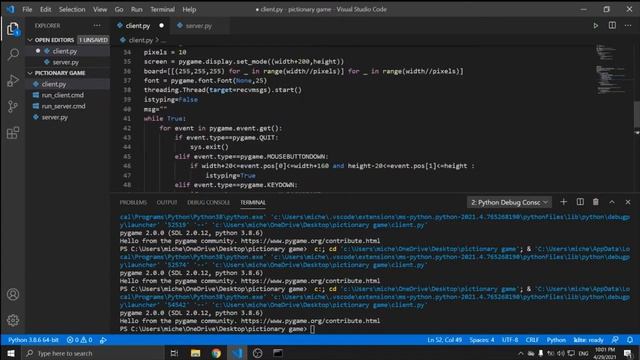The image size is (640, 360).
Task: Open run_server.cmd in file tree
Action: [x=68, y=106]
